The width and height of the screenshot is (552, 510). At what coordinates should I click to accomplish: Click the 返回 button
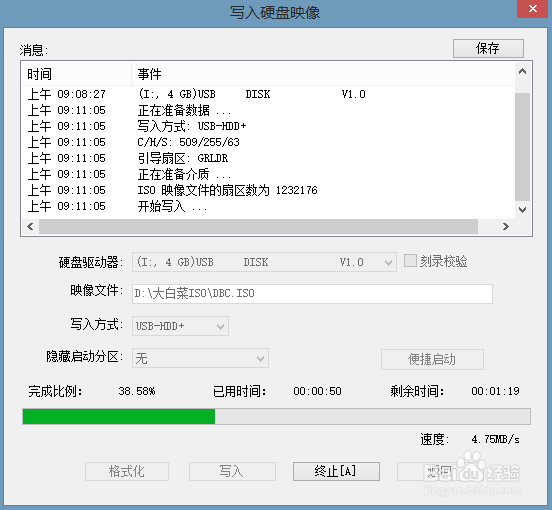coord(440,471)
